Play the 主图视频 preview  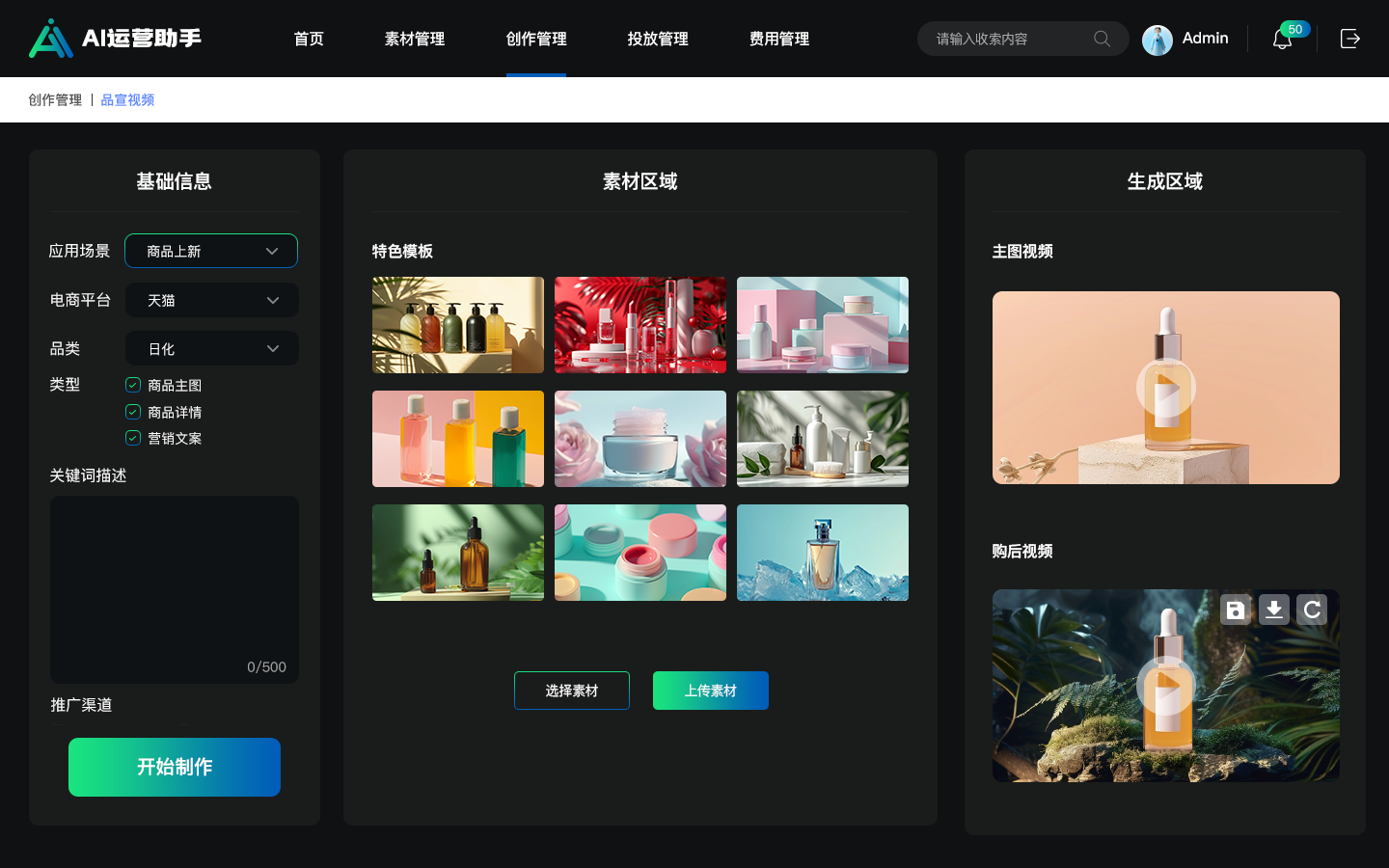[1166, 388]
